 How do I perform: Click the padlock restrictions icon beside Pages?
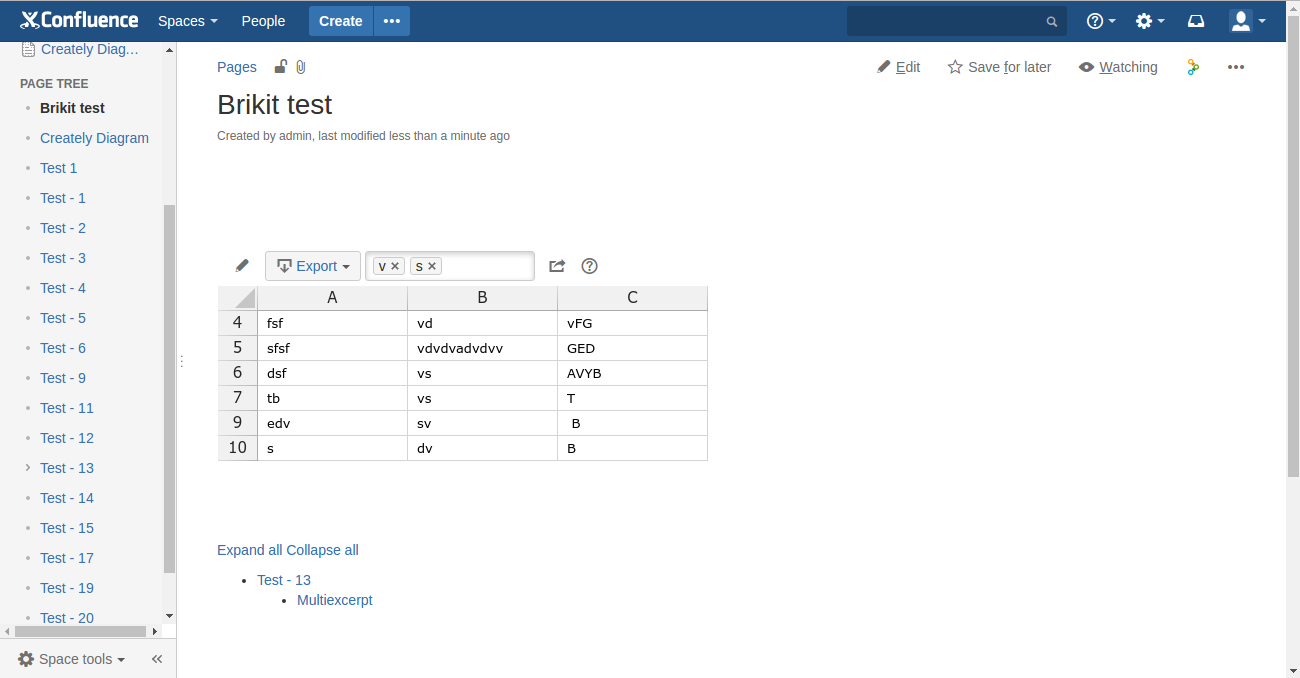click(280, 67)
